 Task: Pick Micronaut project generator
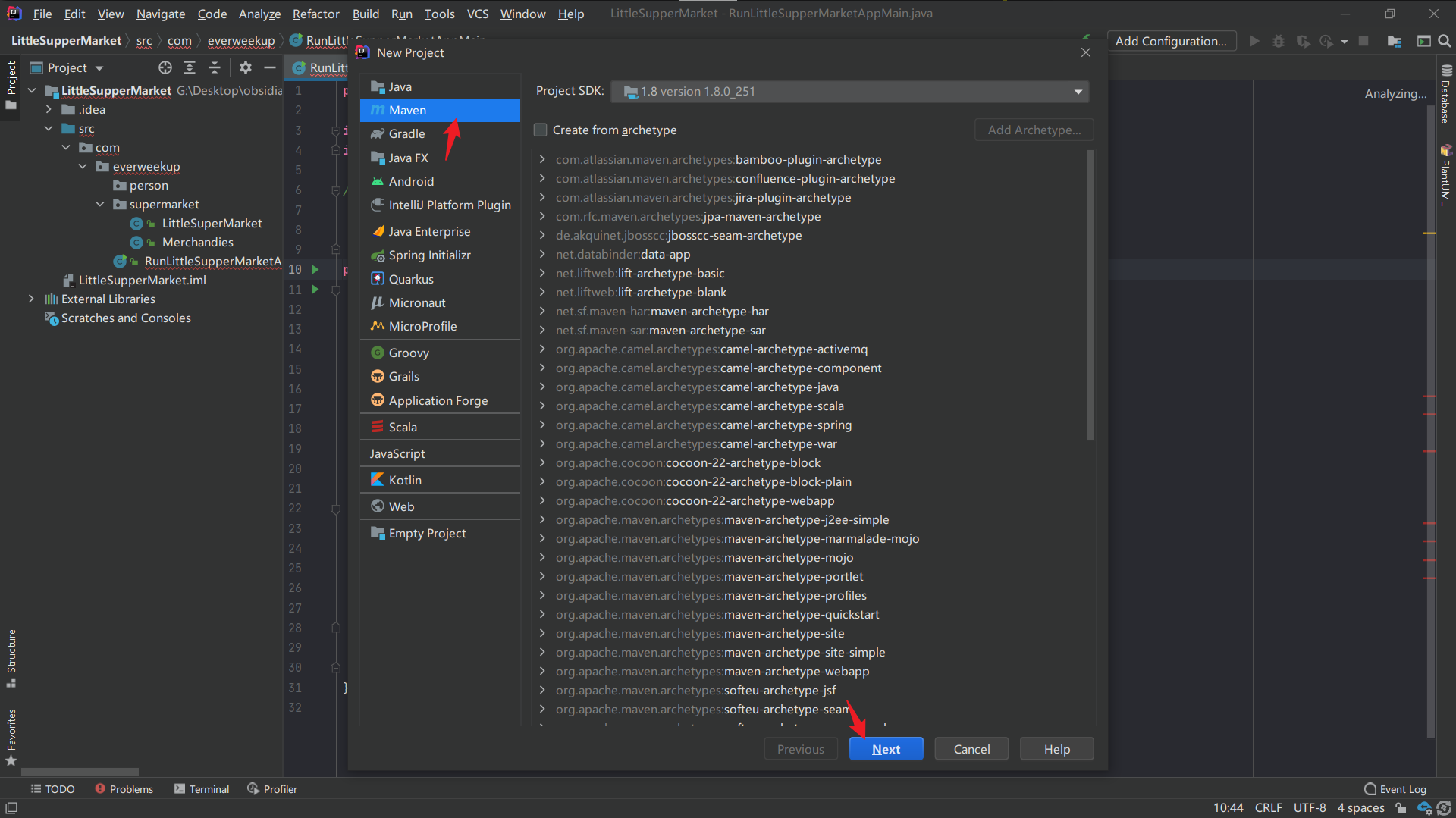pyautogui.click(x=440, y=302)
